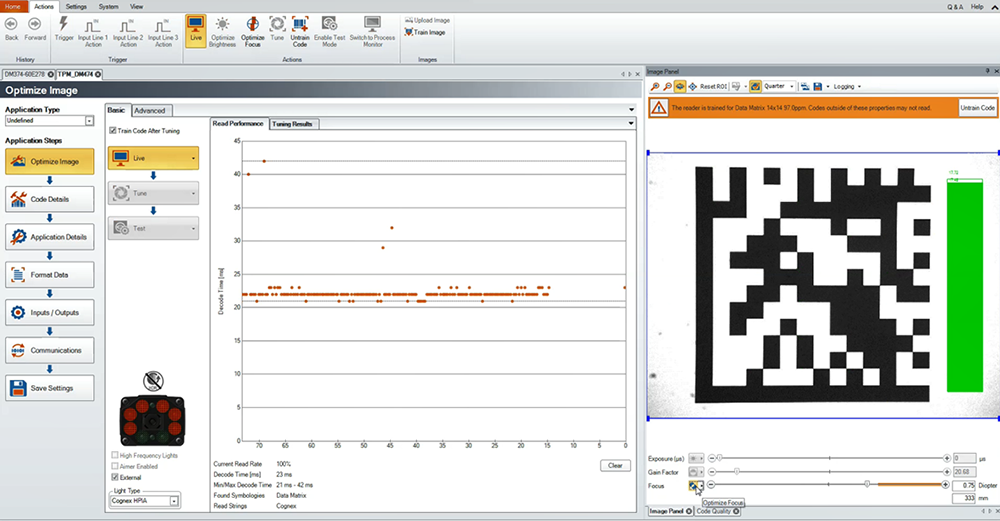Viewport: 1000px width, 521px height.
Task: Click the Clear button below the chart
Action: pos(615,465)
